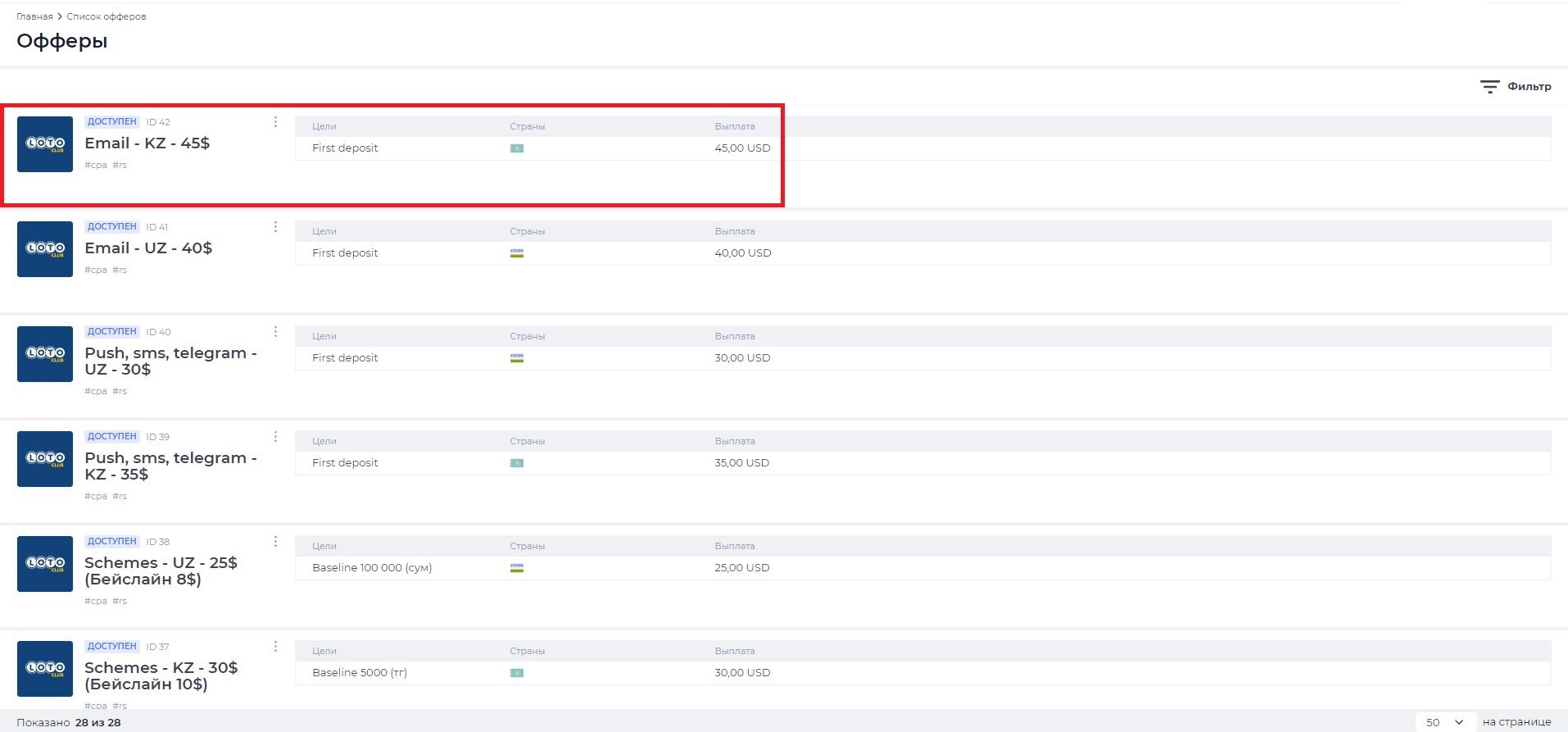Viewport: 1568px width, 732px height.
Task: Click the Kazakhstan flag in Baseline 5000 row
Action: (517, 673)
